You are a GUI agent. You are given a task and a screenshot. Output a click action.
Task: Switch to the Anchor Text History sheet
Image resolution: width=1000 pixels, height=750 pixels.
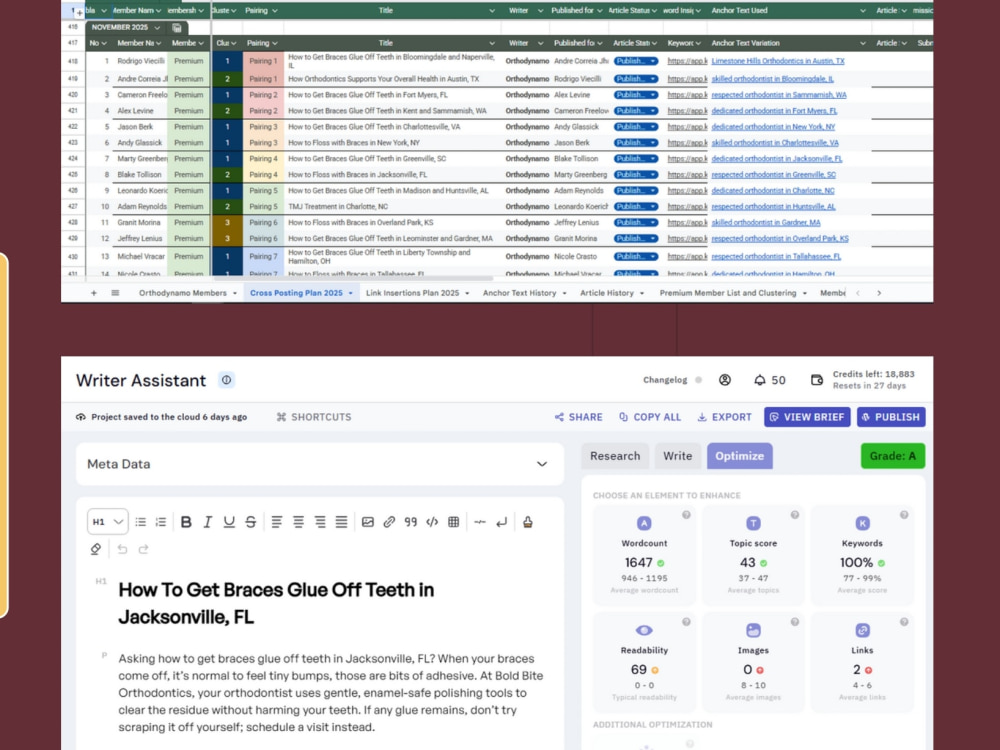(x=519, y=293)
